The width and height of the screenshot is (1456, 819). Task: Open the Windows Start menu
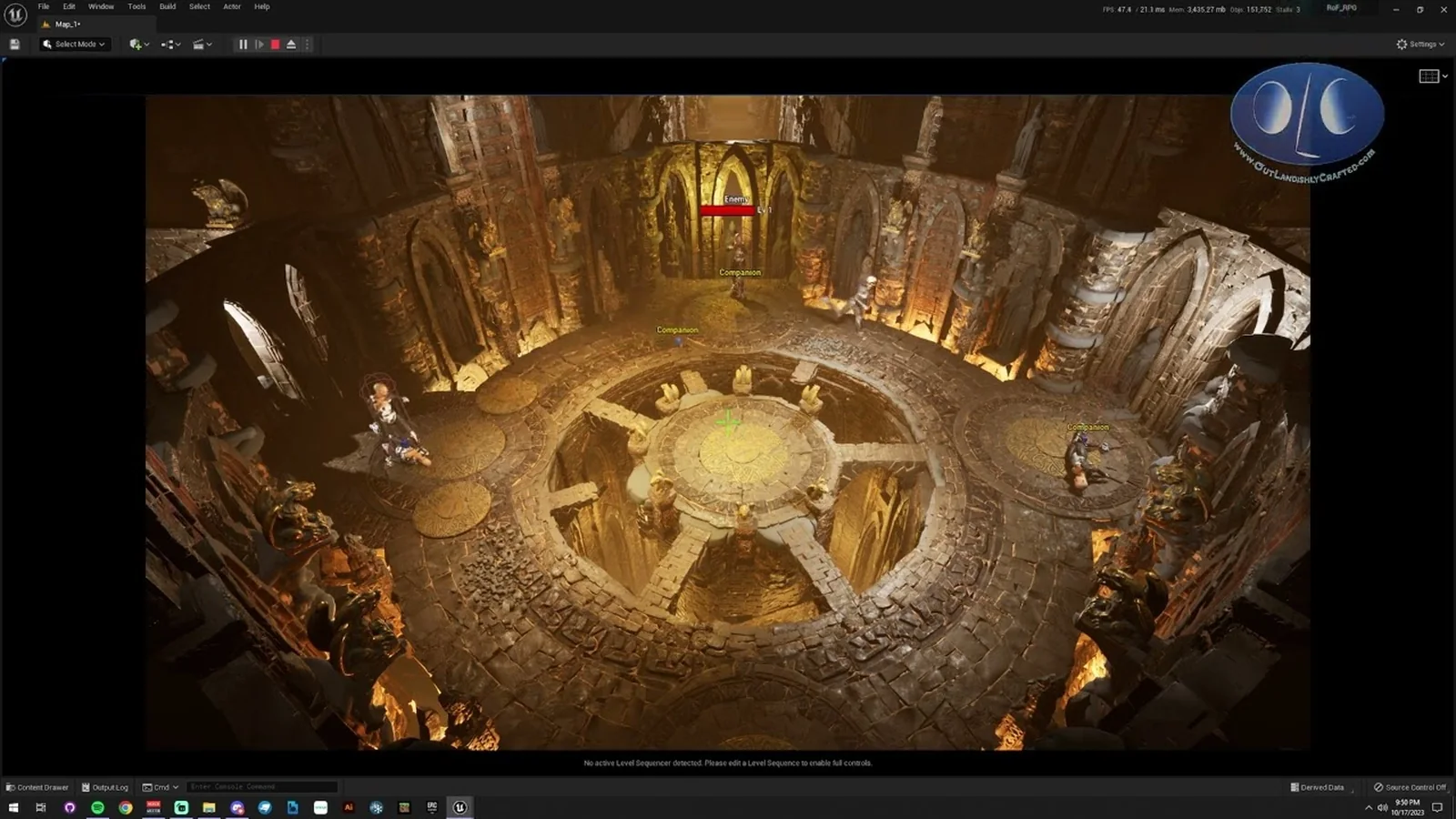click(x=13, y=807)
